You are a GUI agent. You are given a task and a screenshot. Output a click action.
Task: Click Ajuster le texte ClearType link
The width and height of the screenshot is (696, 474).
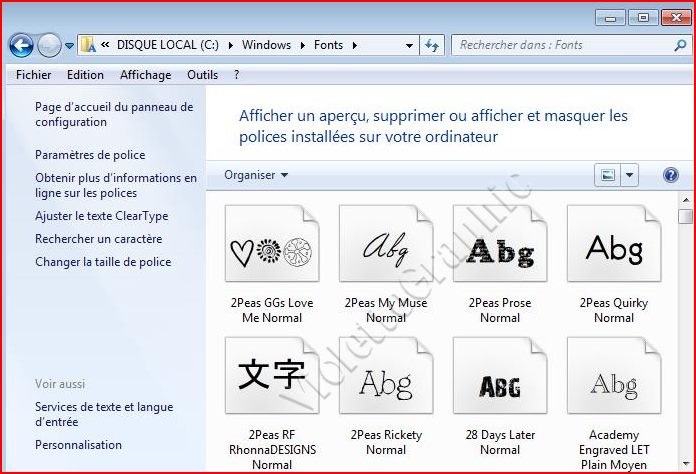point(101,216)
